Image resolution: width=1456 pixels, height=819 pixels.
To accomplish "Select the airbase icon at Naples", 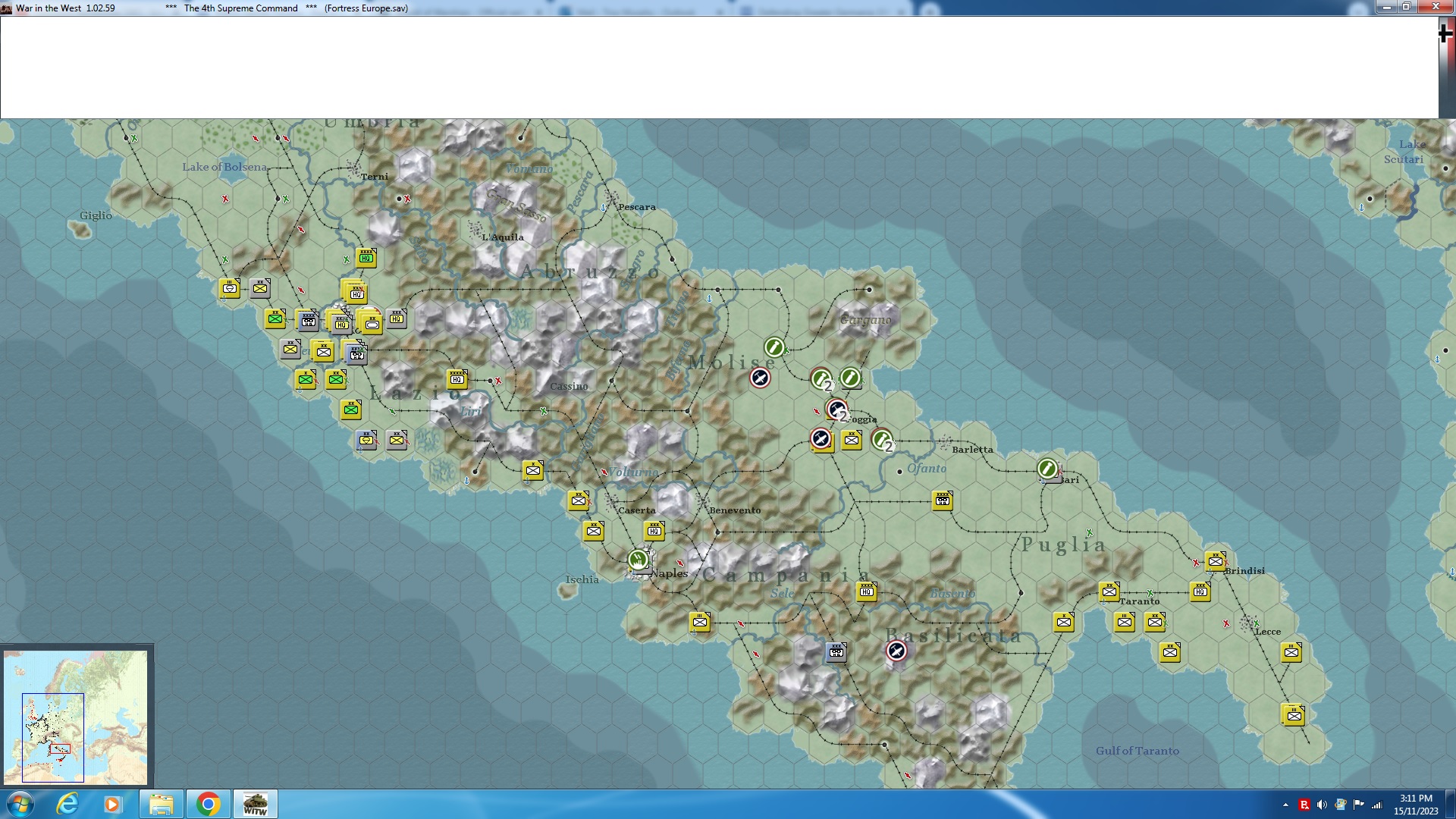I will 639,560.
